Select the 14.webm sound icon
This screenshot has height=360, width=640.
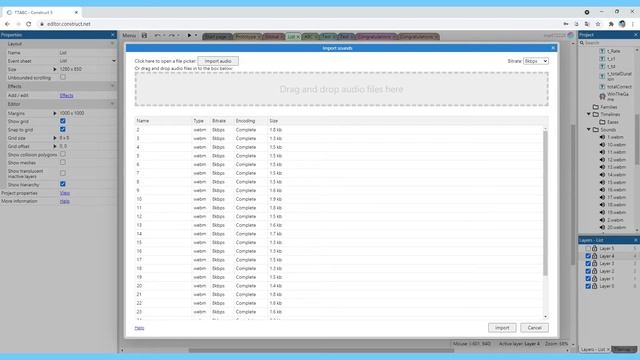[602, 175]
